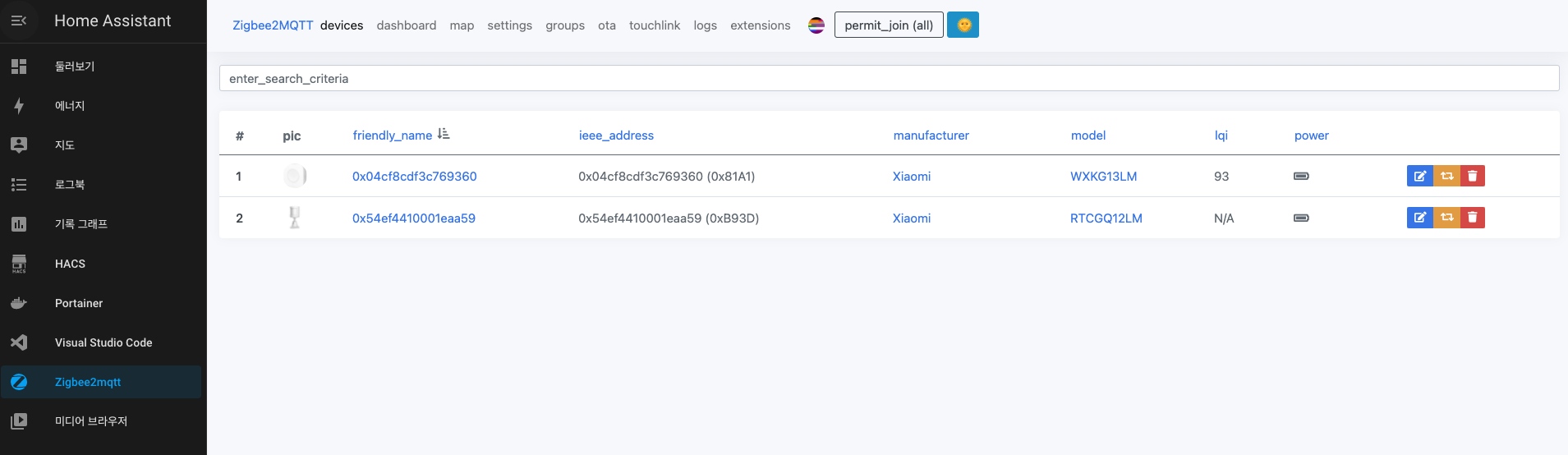Open the 미디어 브라우저 media icon
The image size is (1568, 455).
[x=19, y=421]
